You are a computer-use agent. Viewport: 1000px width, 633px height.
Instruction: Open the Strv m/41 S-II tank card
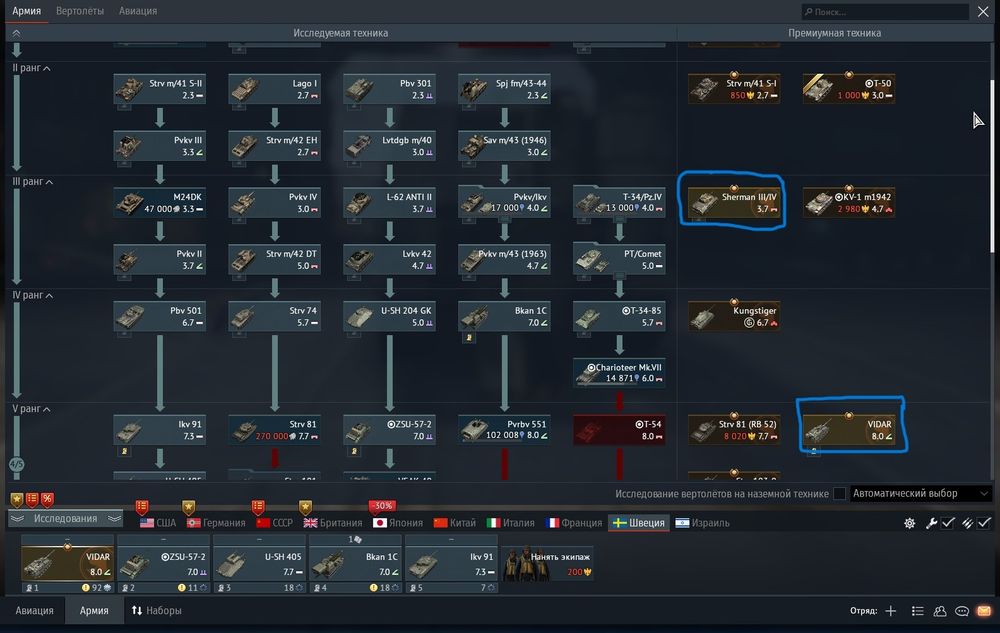[x=160, y=89]
